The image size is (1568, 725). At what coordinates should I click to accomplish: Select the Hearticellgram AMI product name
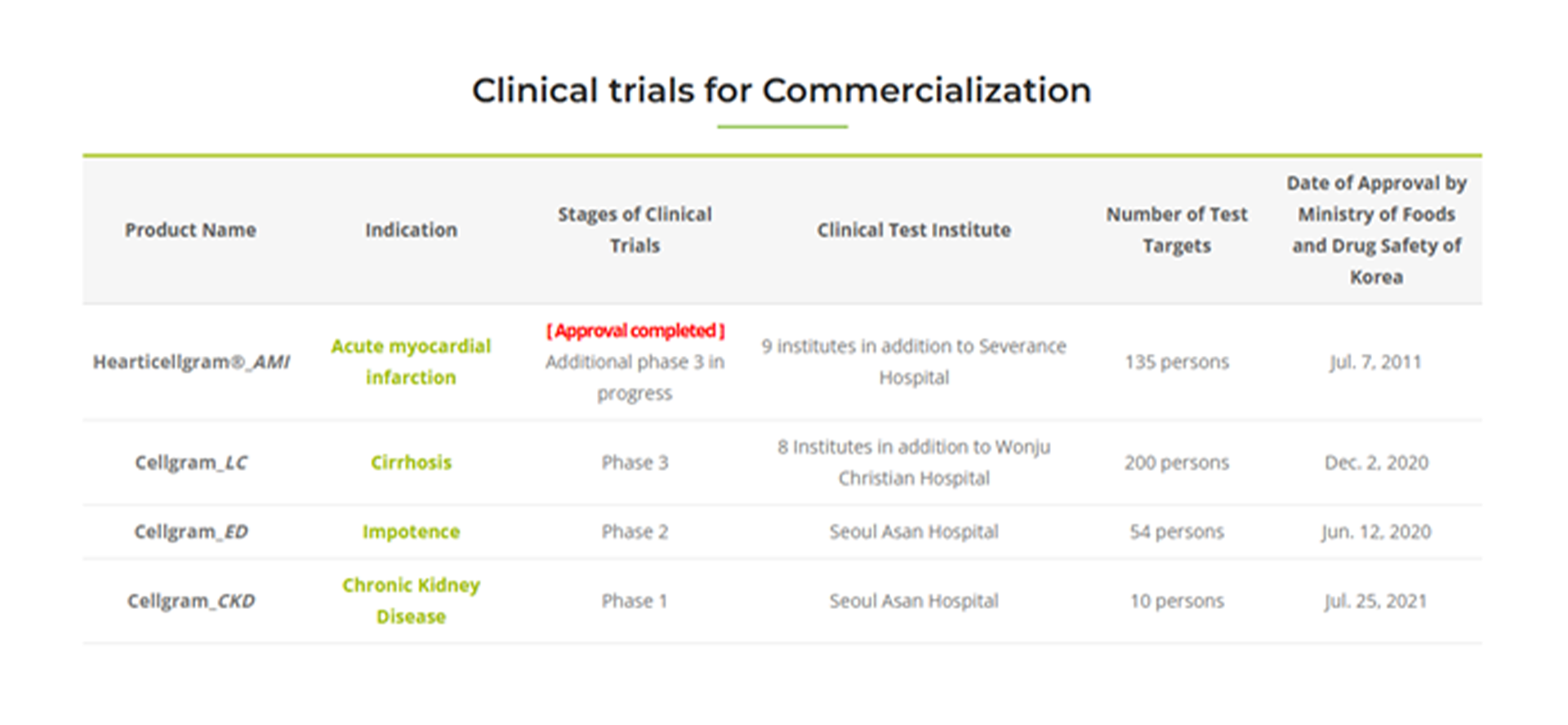[x=191, y=362]
